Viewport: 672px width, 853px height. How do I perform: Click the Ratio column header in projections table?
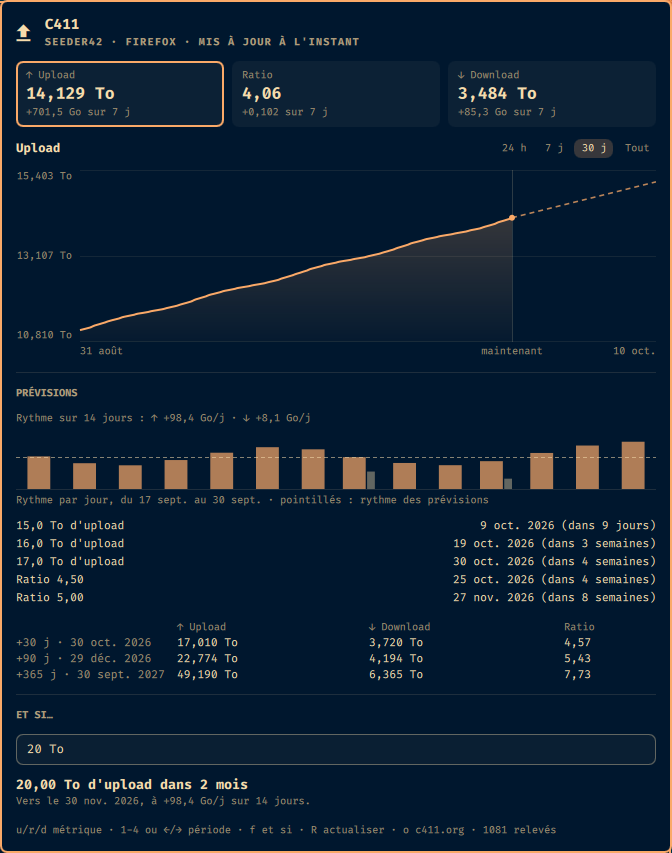point(579,627)
